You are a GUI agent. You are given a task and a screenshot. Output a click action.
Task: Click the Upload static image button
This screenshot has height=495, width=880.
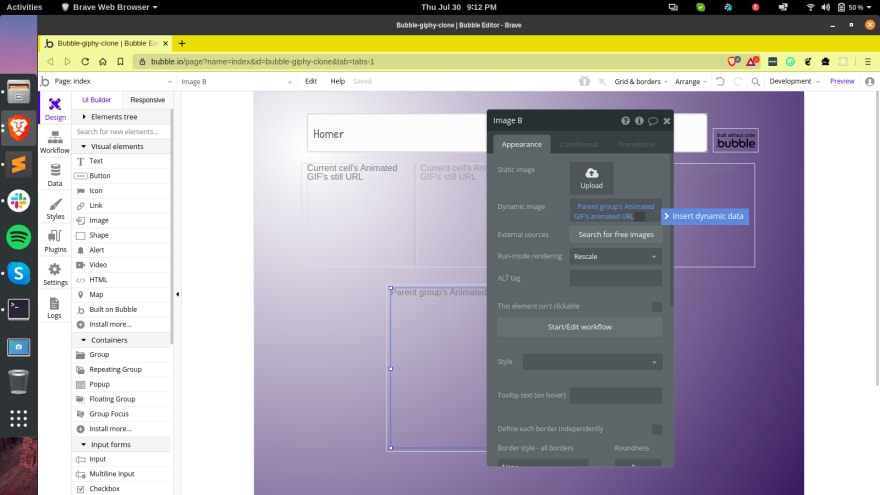point(592,178)
